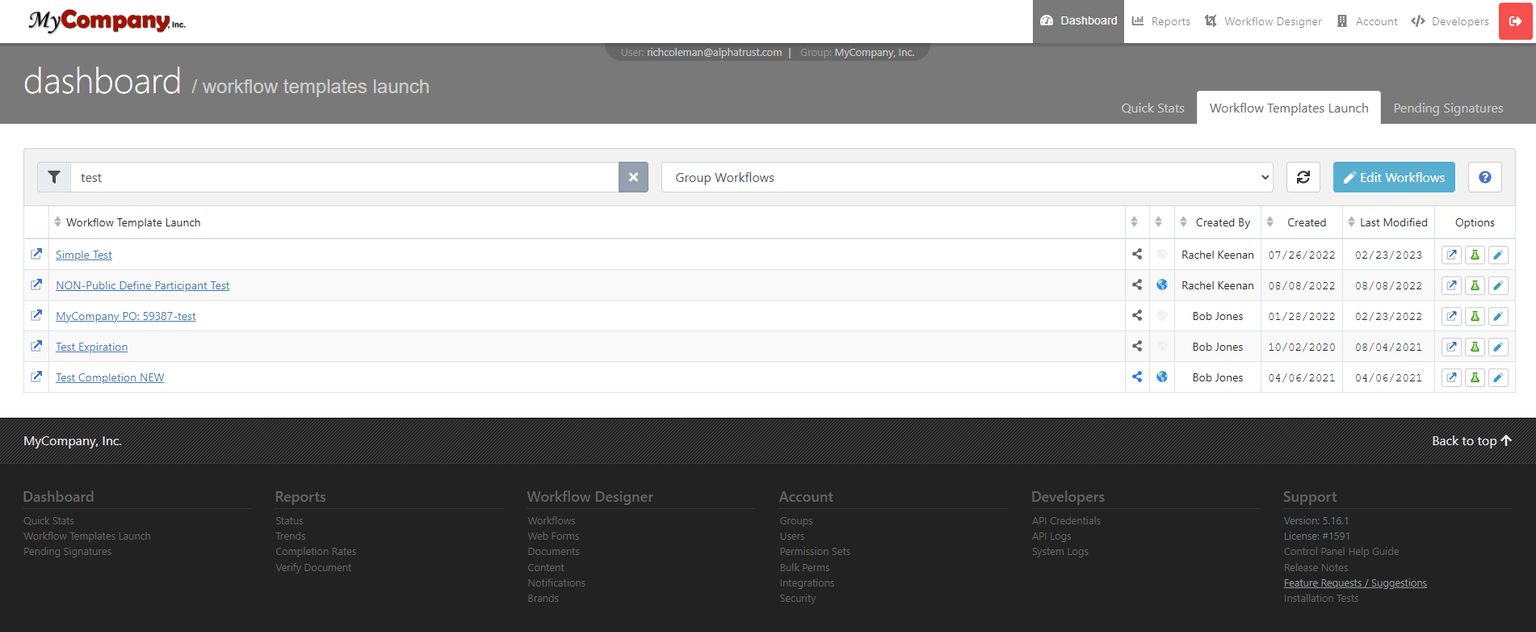Image resolution: width=1536 pixels, height=632 pixels.
Task: Toggle public status globe for NON-Public Define Participant Test
Action: point(1161,285)
